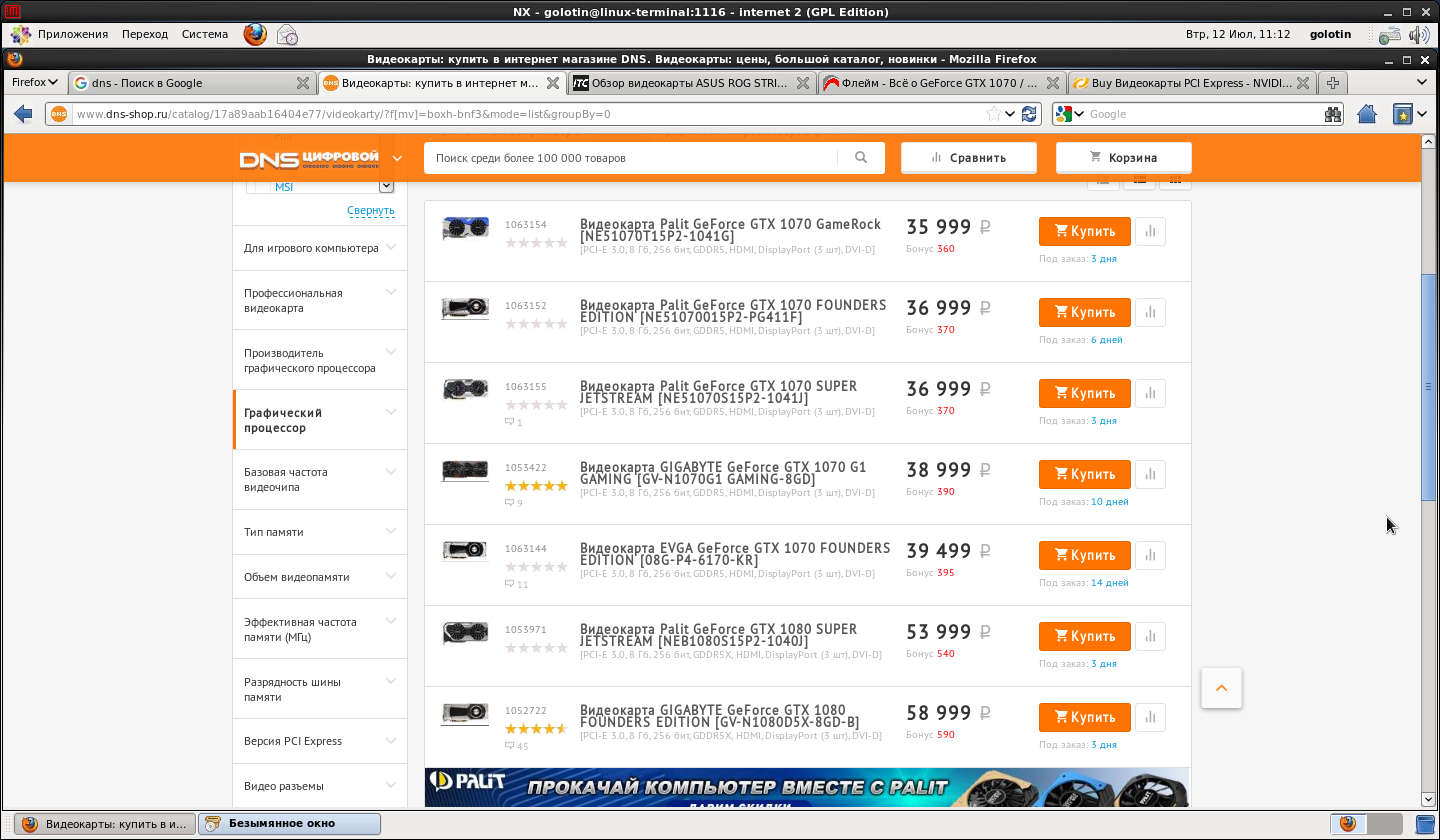Open the 'Переход' panel menu
1440x840 pixels.
(x=145, y=34)
